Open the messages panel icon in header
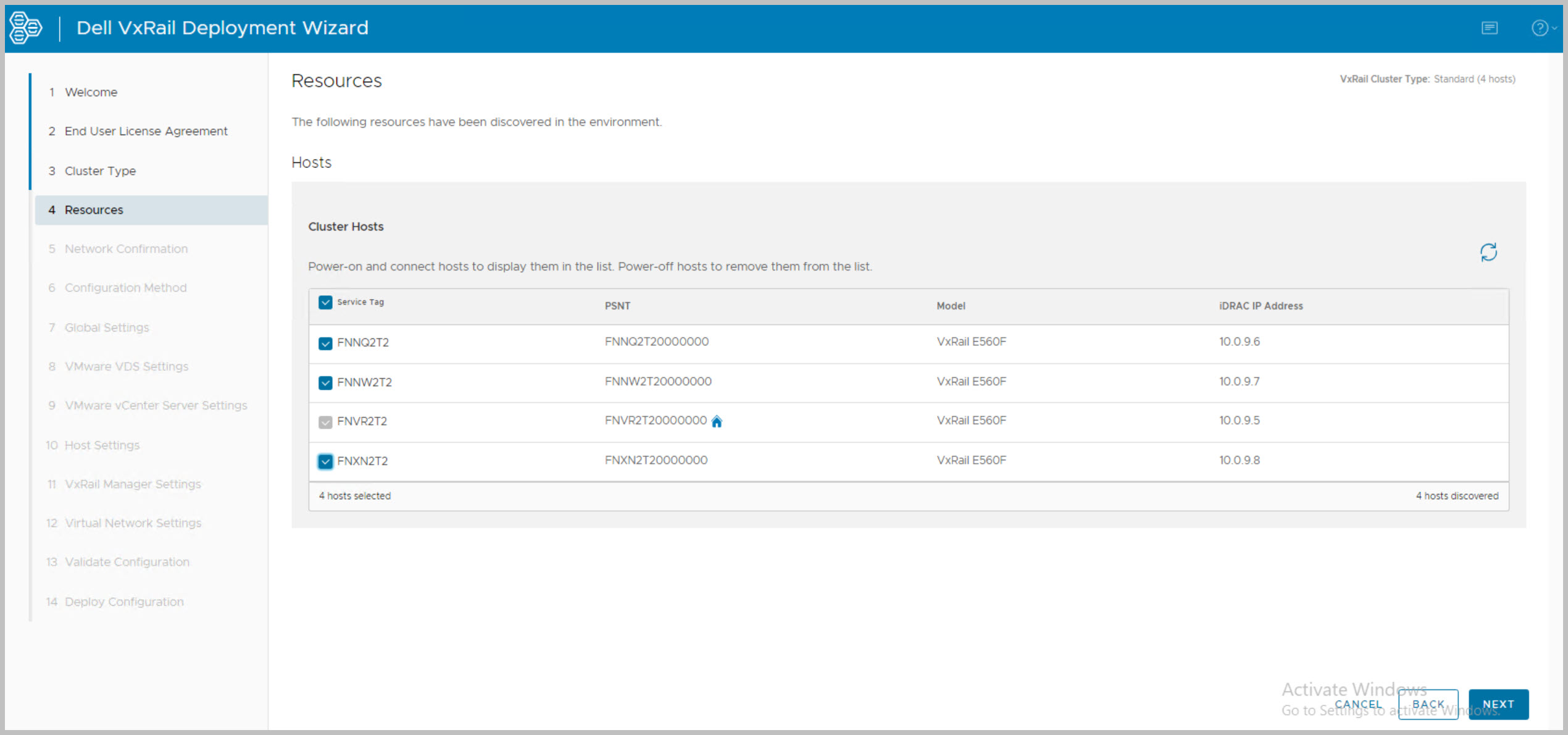Viewport: 1568px width, 735px height. (x=1489, y=28)
